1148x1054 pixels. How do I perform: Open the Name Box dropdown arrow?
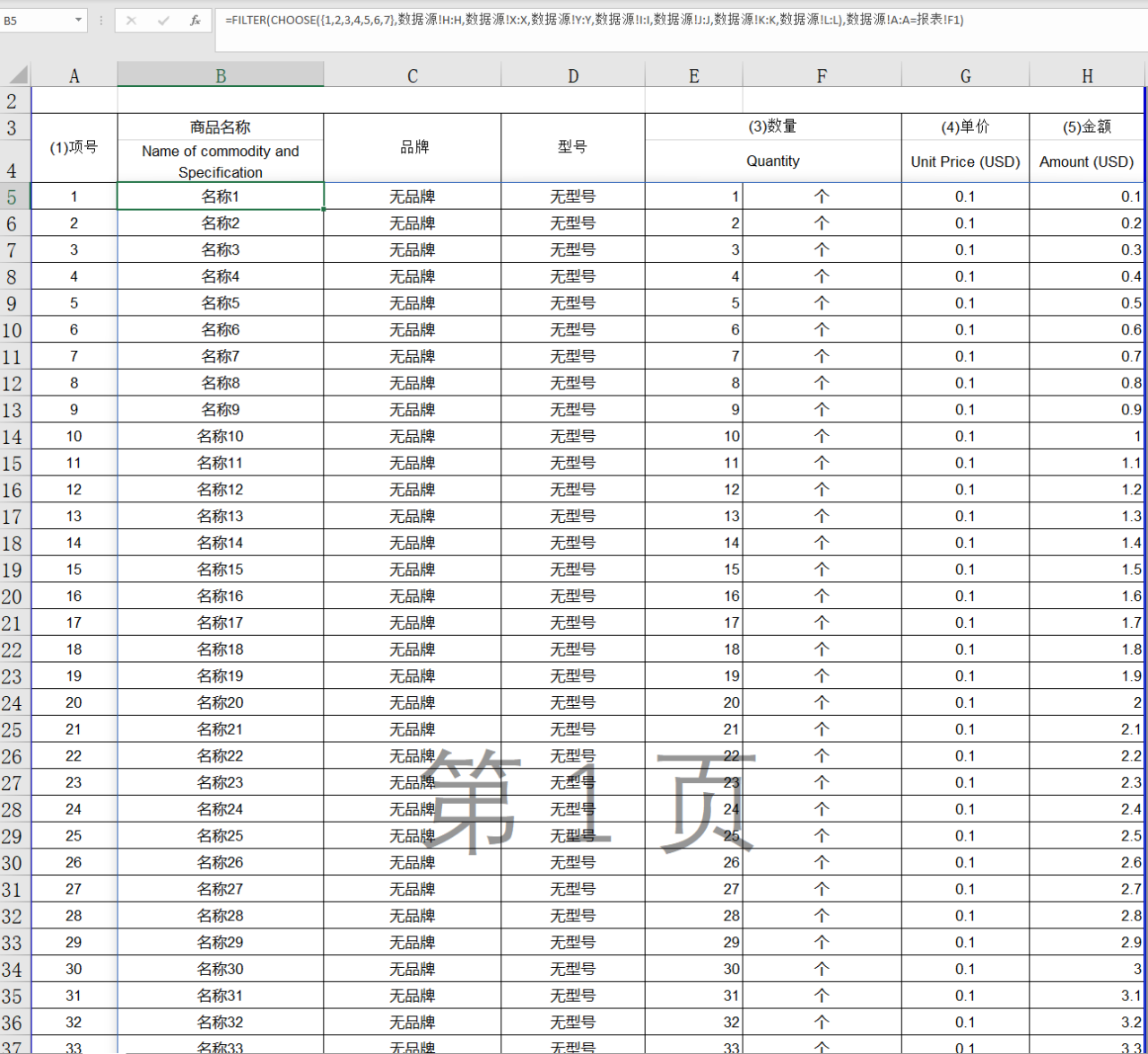tap(78, 20)
